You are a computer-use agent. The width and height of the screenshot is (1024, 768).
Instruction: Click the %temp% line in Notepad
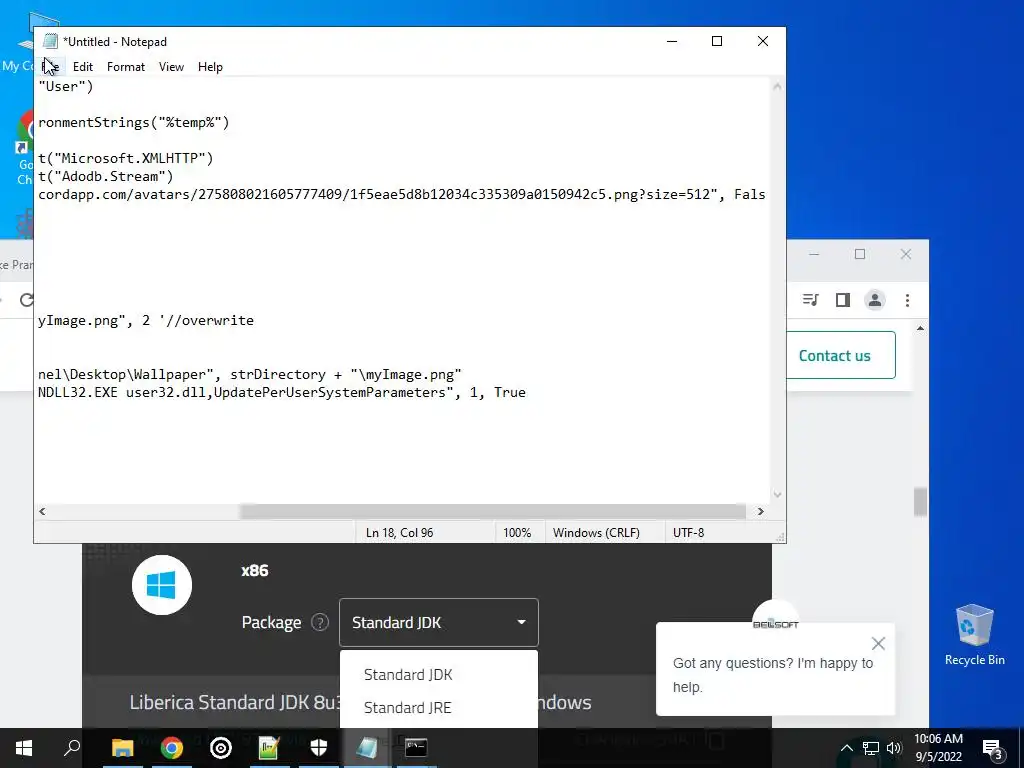pos(134,122)
